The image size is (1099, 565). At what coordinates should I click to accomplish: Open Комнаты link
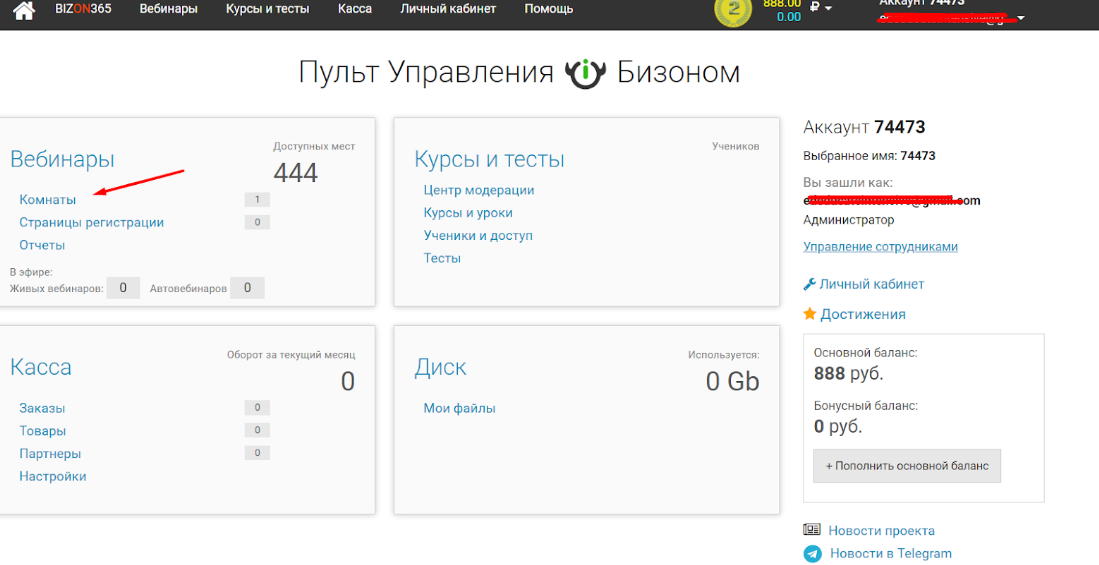coord(48,200)
